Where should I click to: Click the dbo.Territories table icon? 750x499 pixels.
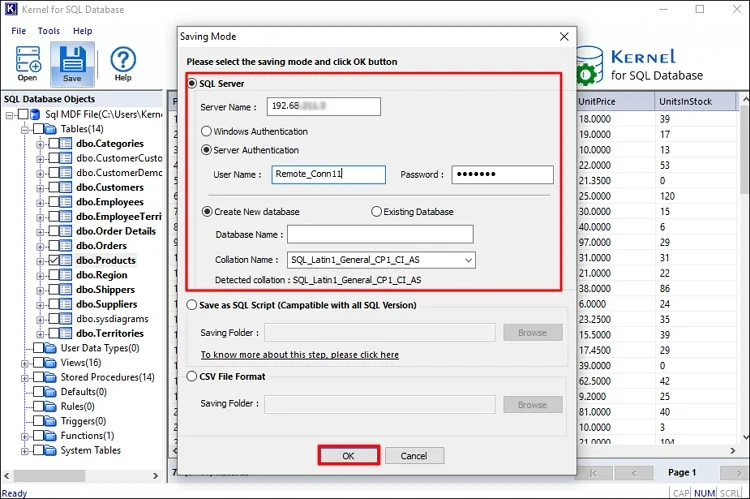pos(66,333)
